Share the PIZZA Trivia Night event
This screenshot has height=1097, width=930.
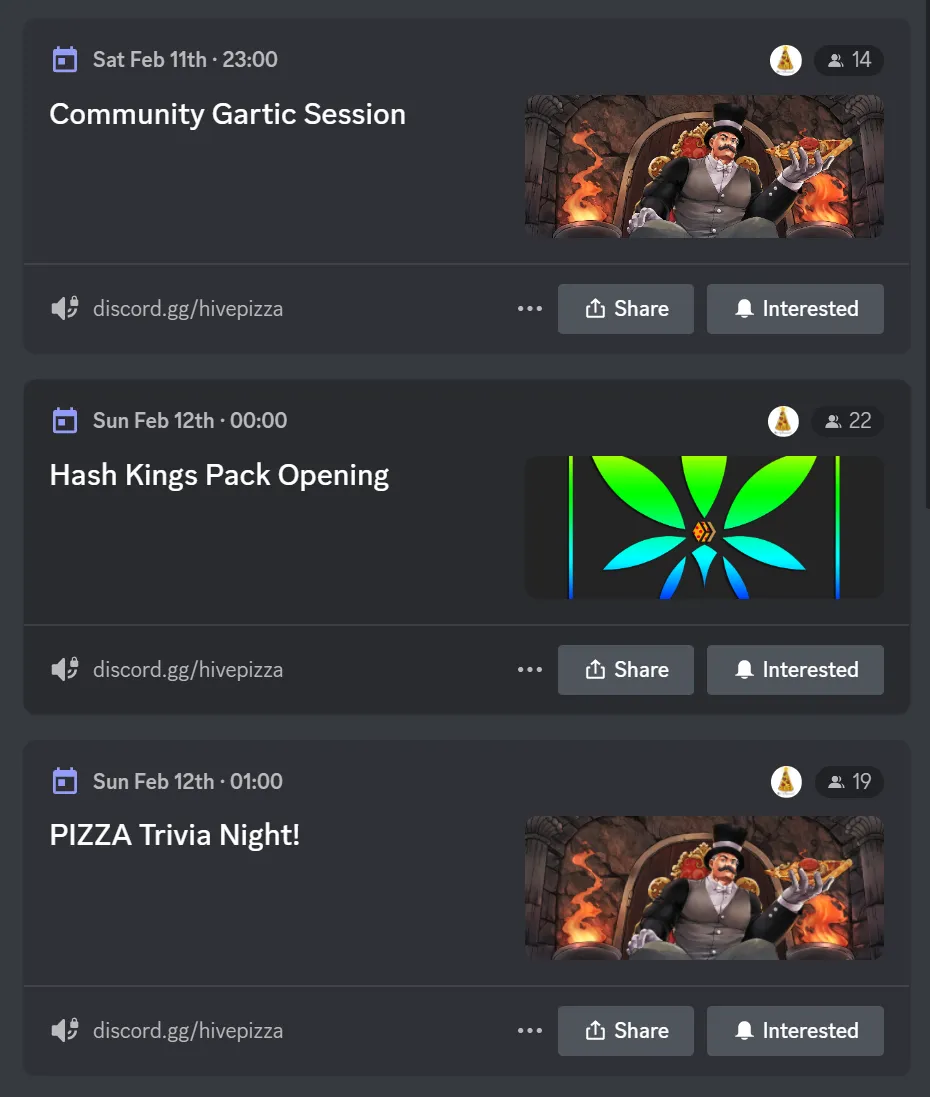tap(626, 1031)
